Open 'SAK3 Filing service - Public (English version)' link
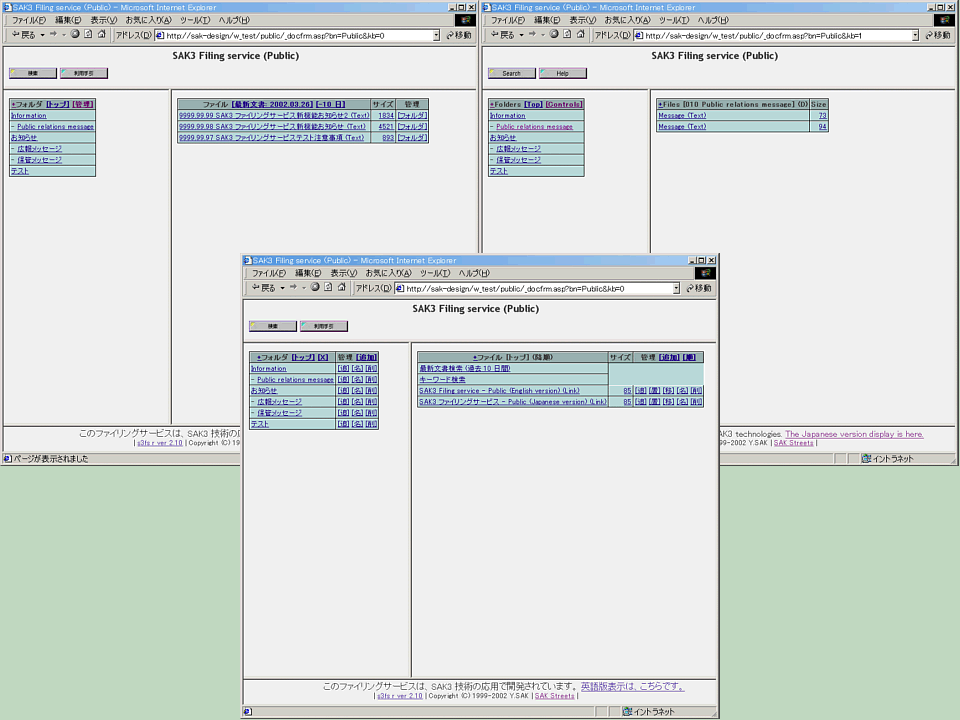Viewport: 960px width, 720px height. point(499,391)
